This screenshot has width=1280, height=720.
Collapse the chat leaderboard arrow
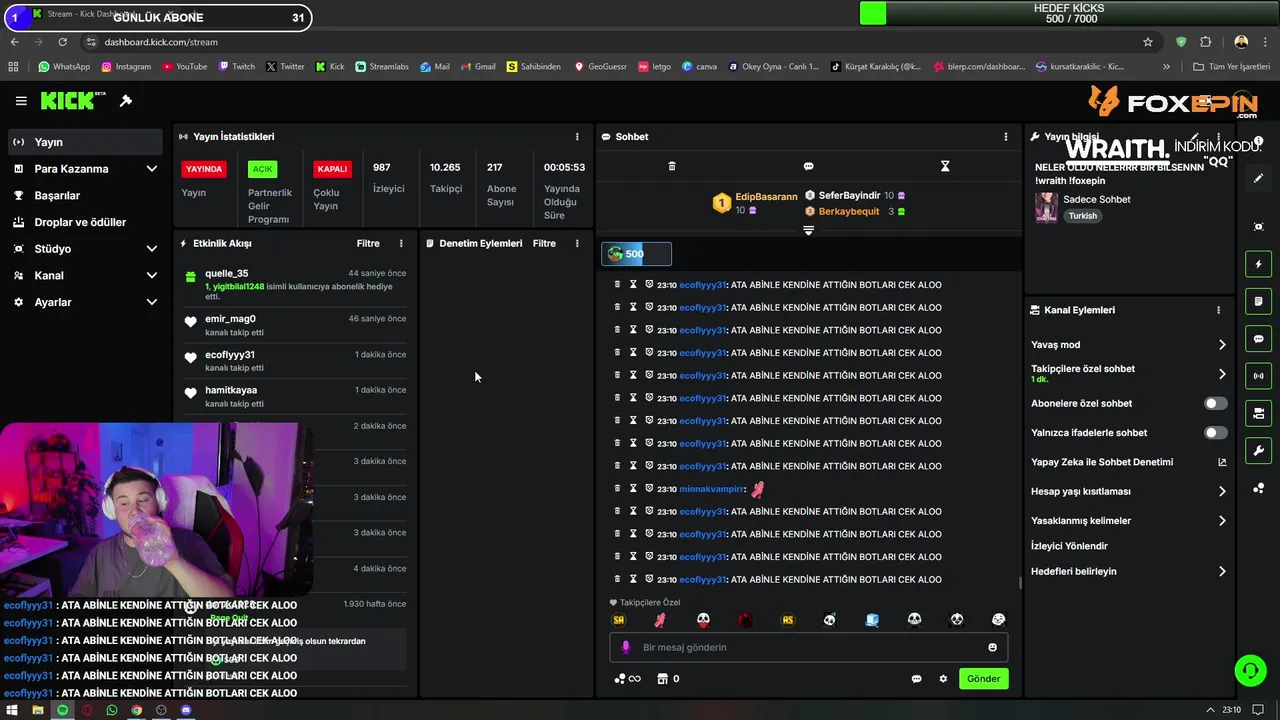click(808, 230)
